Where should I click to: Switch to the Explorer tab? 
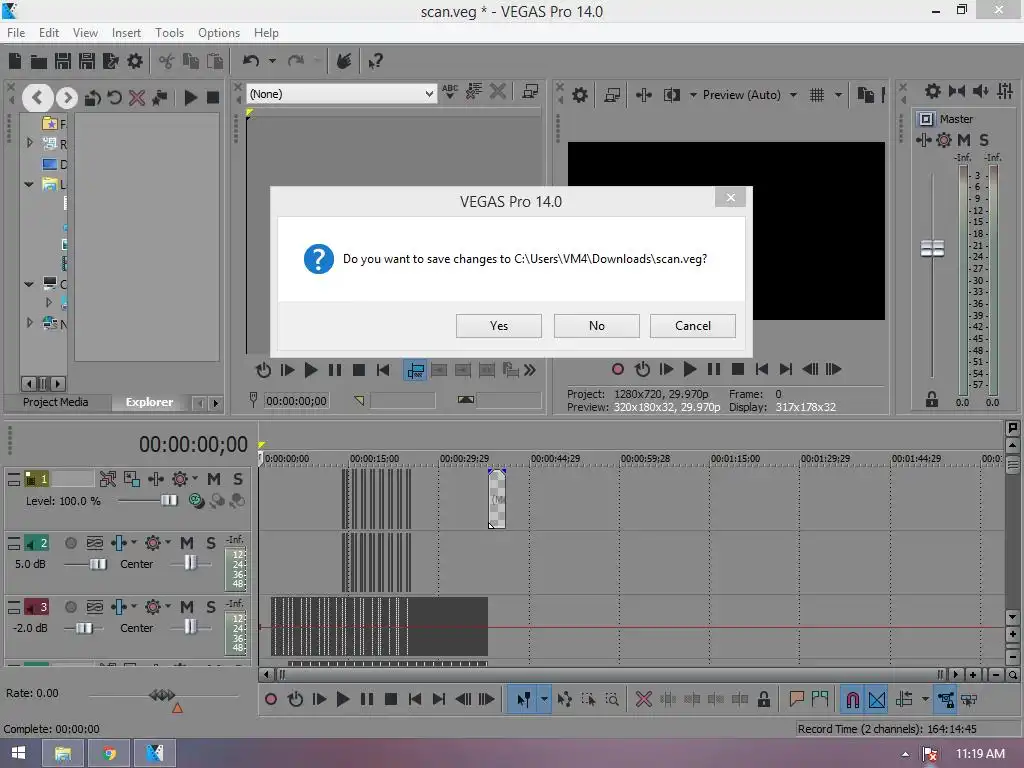click(x=150, y=402)
